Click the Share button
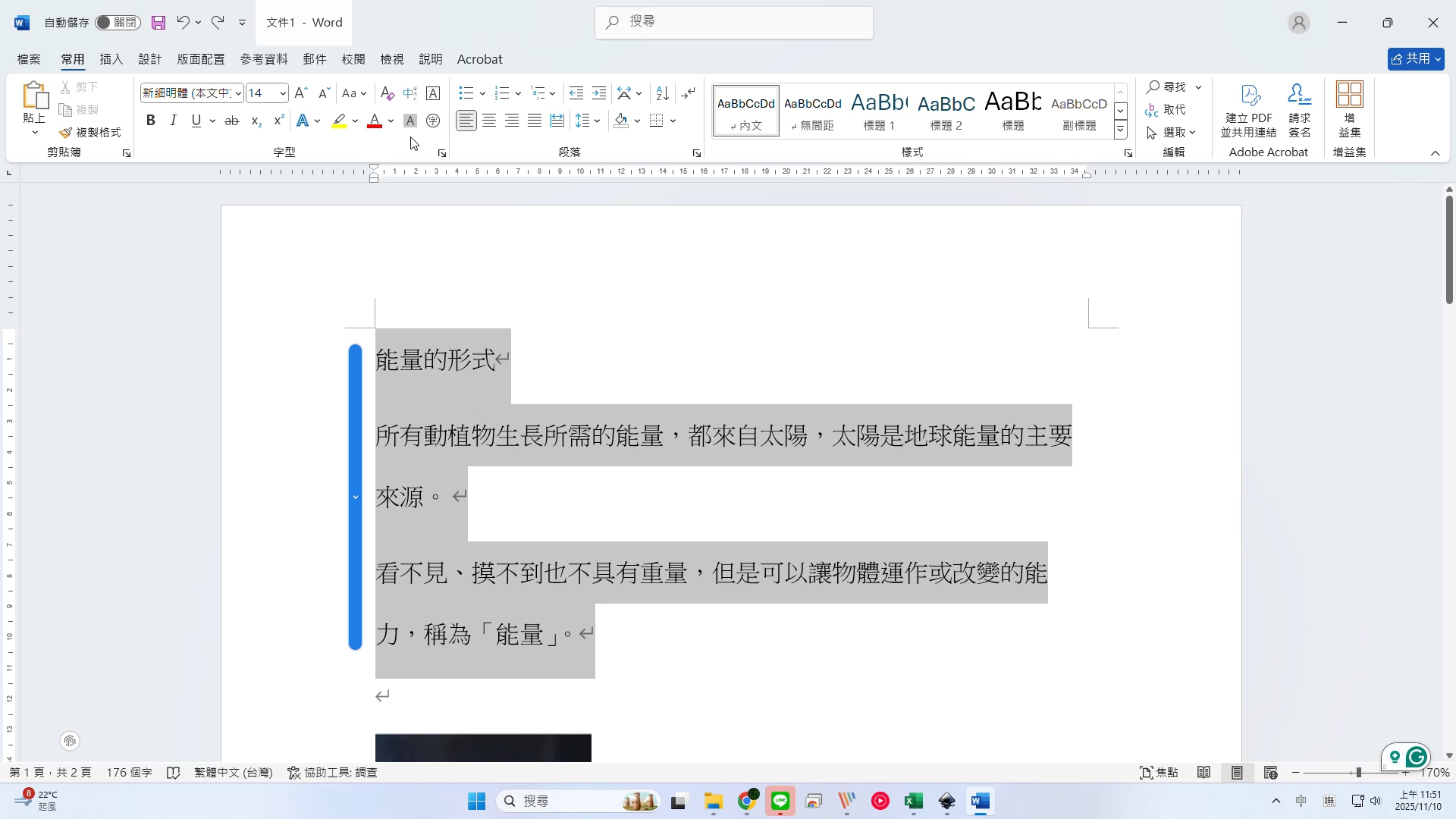 1415,58
